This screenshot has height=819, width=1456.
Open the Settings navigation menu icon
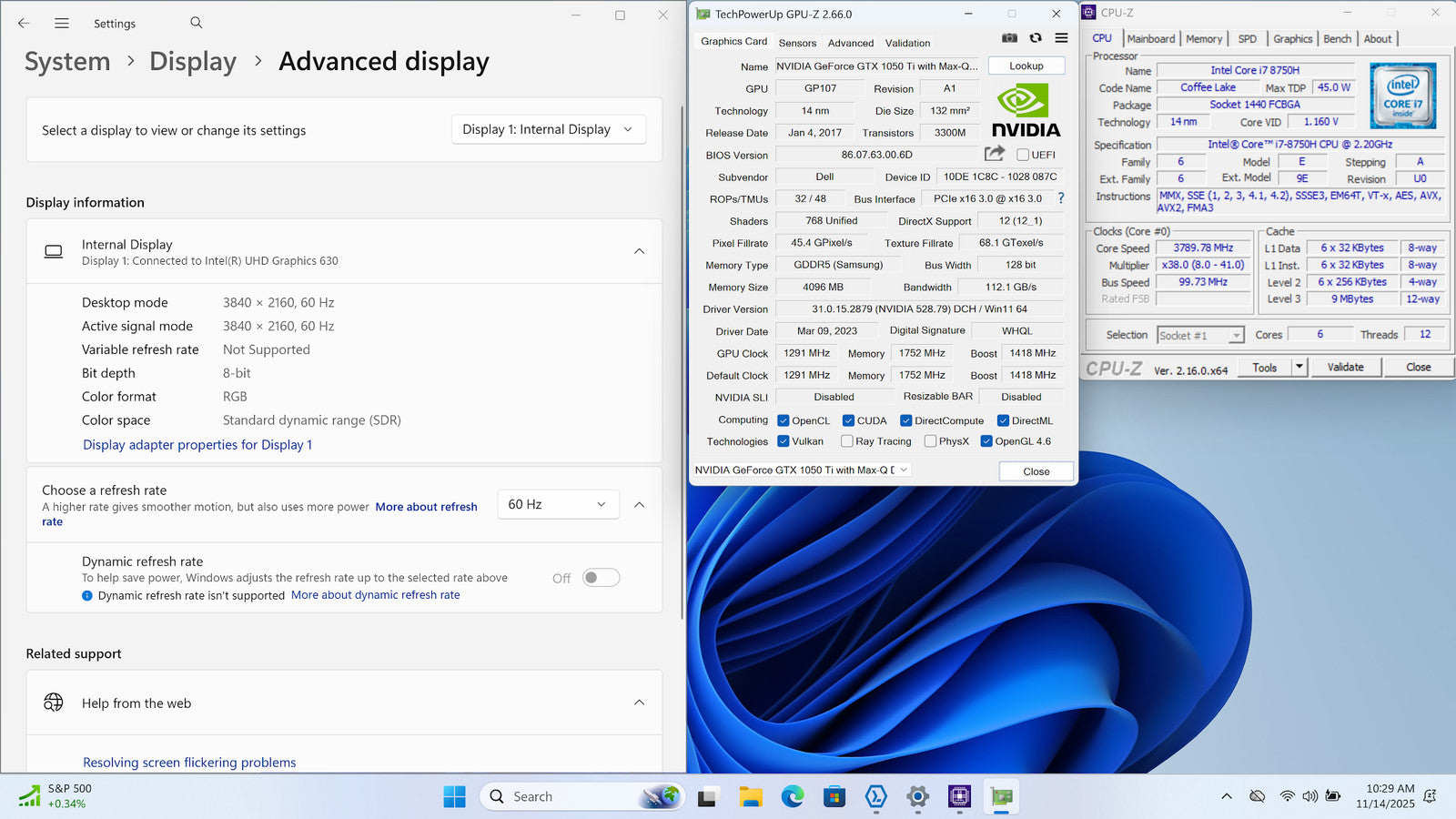point(62,24)
